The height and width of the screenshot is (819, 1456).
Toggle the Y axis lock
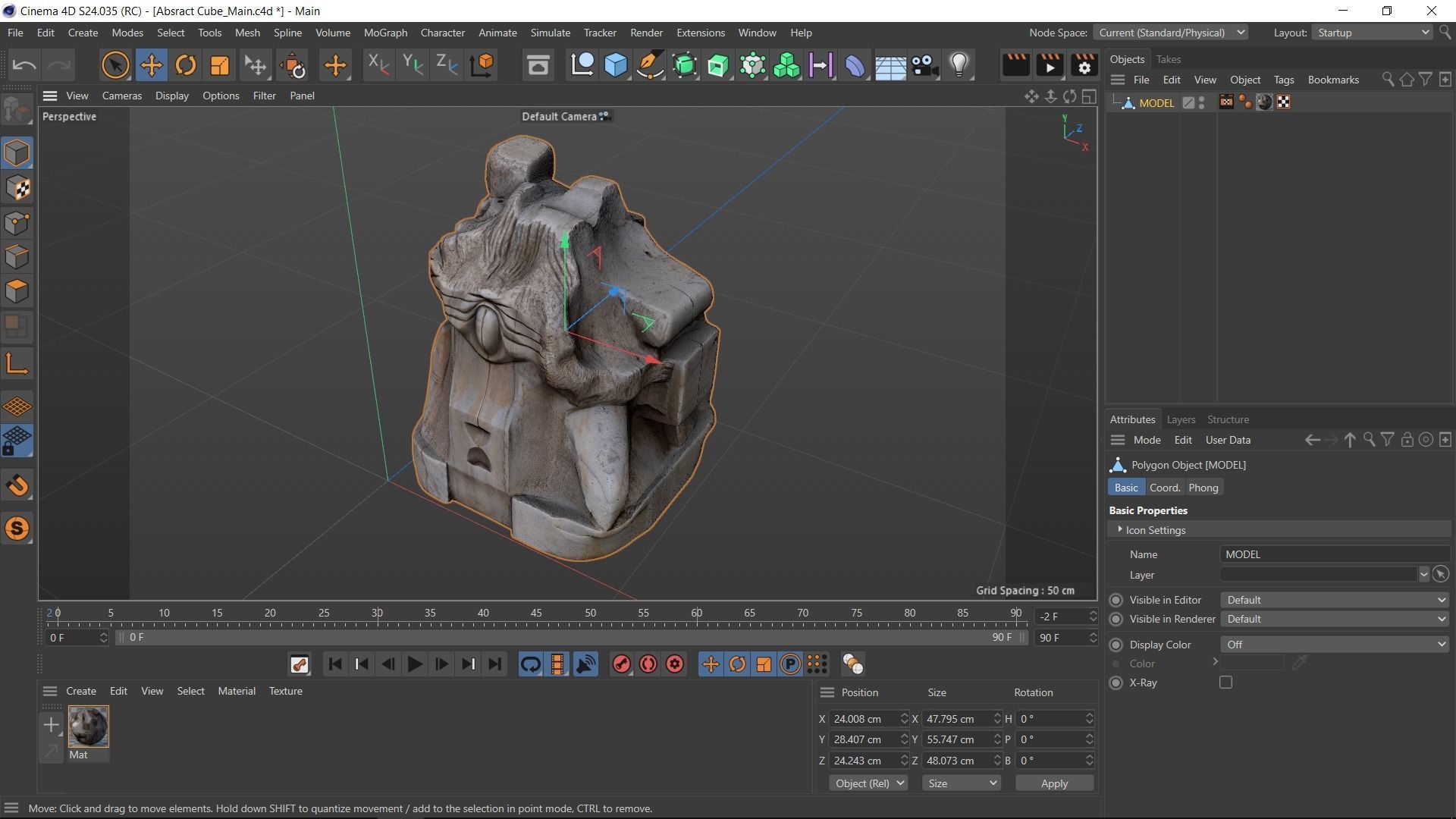tap(412, 65)
